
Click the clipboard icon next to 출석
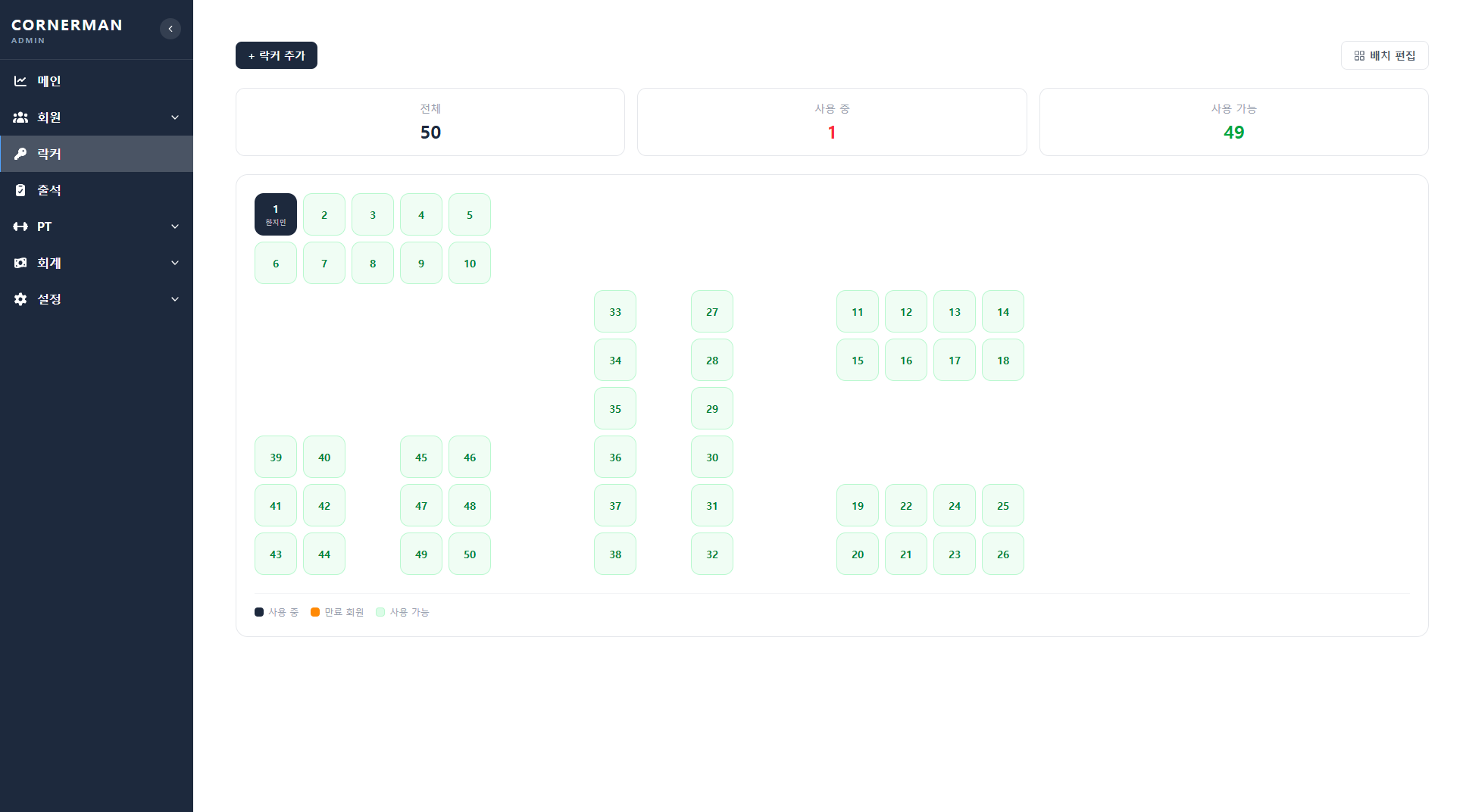coord(20,190)
